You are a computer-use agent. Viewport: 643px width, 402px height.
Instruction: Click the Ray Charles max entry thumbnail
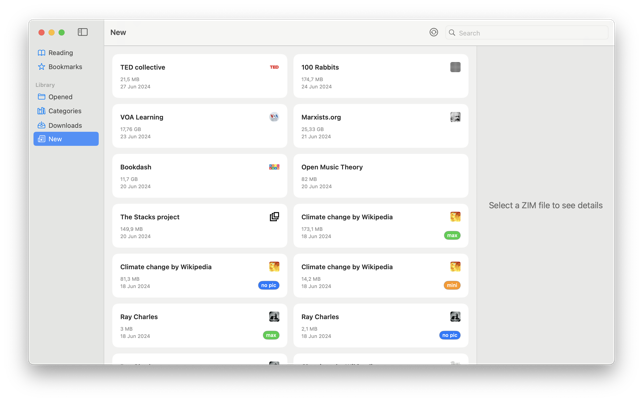point(274,317)
